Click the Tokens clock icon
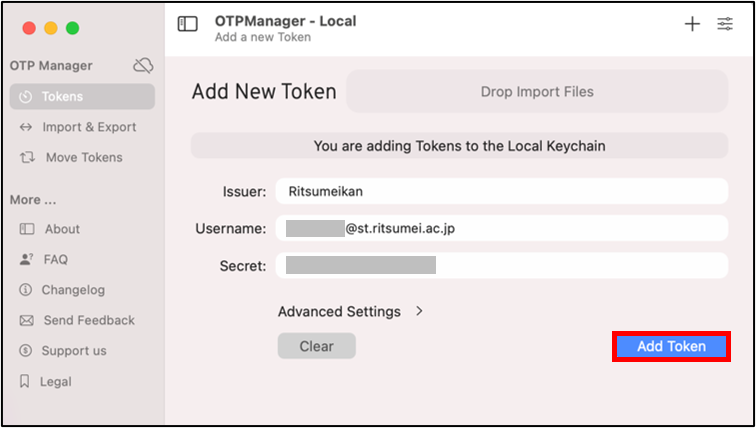756x428 pixels. point(26,97)
